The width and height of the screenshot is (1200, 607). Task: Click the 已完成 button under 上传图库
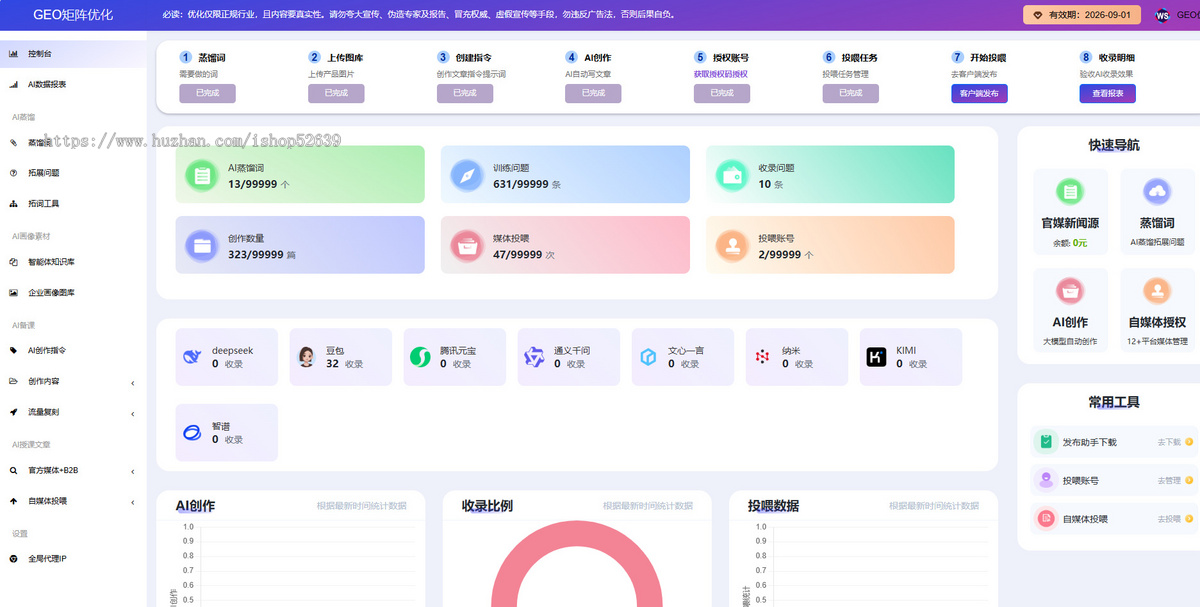click(x=336, y=93)
